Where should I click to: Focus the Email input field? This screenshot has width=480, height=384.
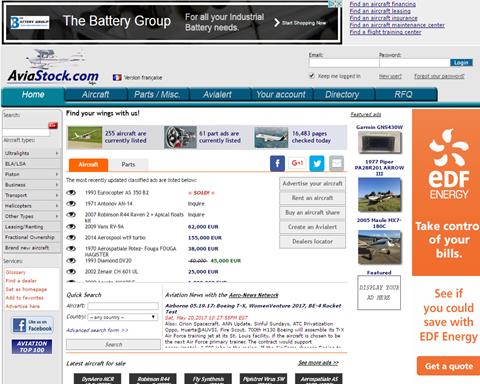click(344, 63)
